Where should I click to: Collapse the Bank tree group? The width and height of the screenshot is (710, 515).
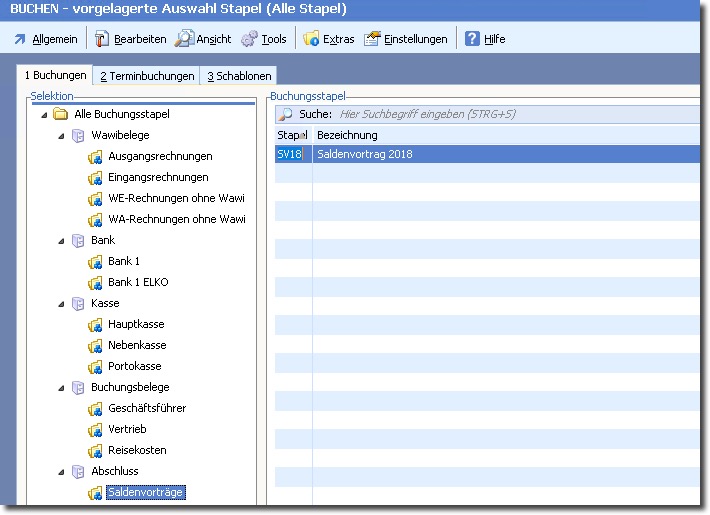62,241
